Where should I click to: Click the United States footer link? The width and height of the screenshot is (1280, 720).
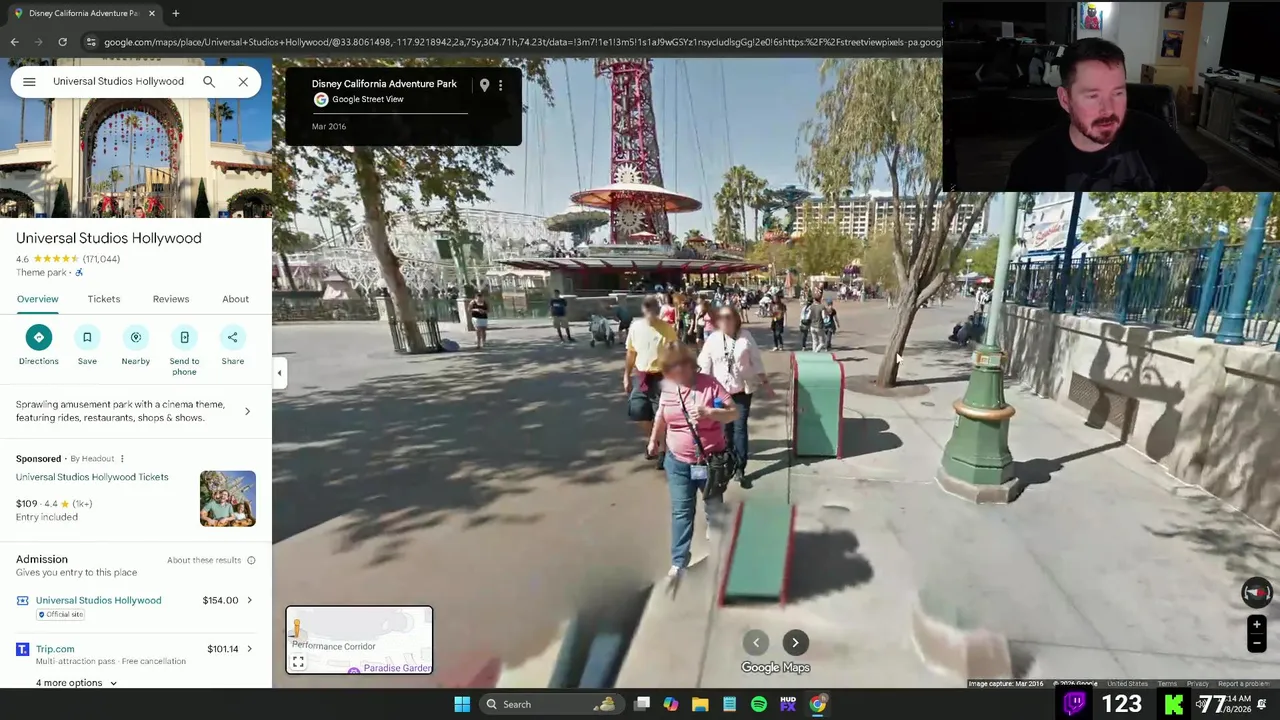[1127, 684]
